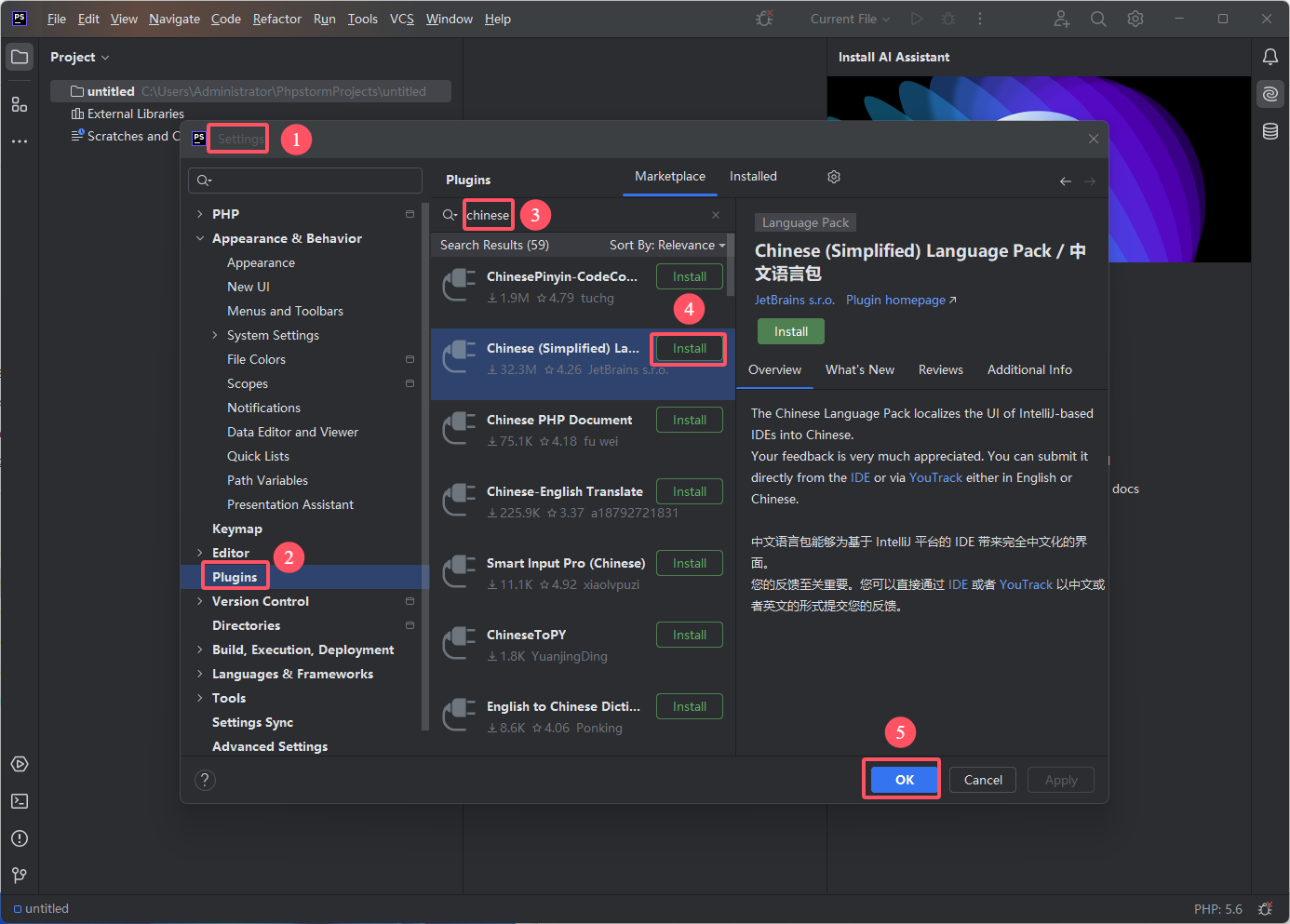Viewport: 1290px width, 924px height.
Task: Open the More Actions vertical dots
Action: [x=980, y=19]
